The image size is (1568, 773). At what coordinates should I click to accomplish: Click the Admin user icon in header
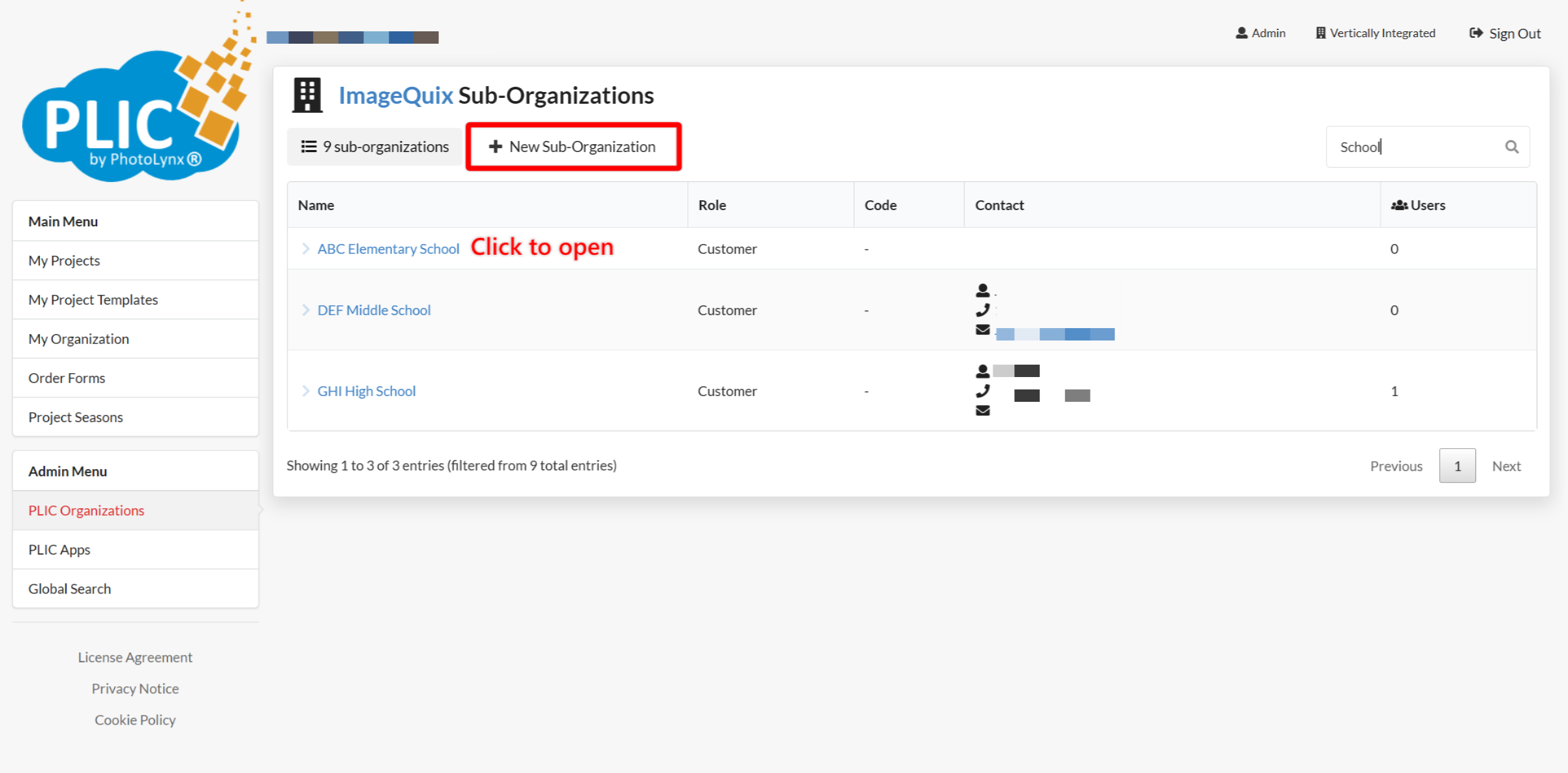pos(1241,33)
